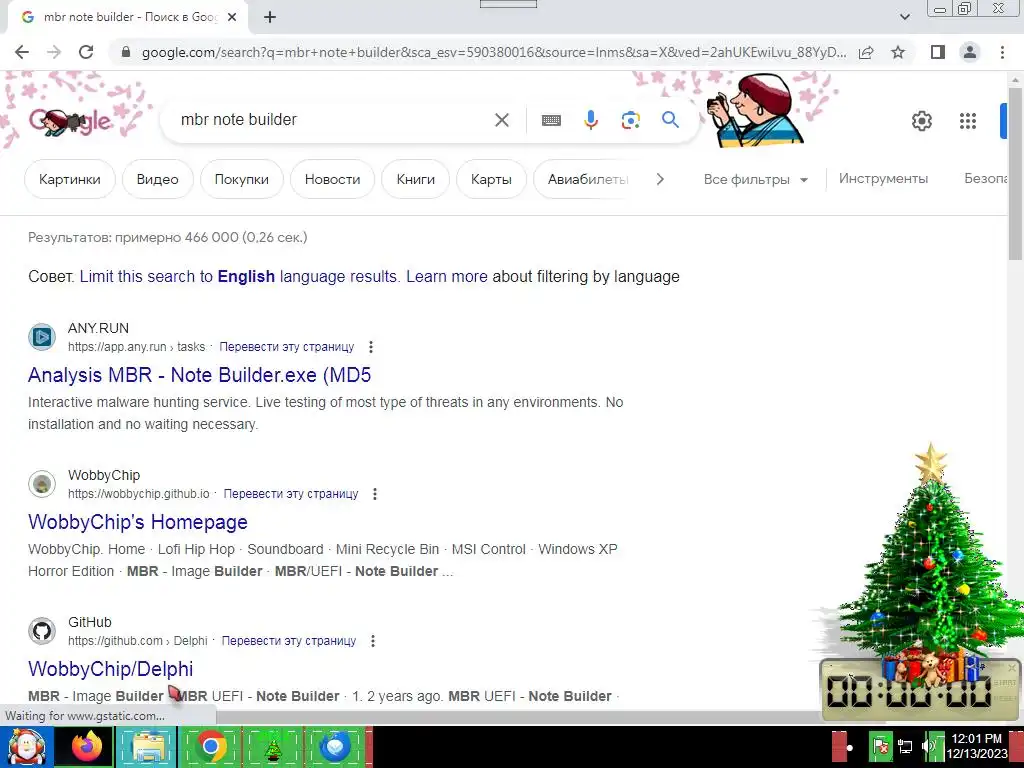Click the Google doodle logo
The height and width of the screenshot is (768, 1024).
71,121
